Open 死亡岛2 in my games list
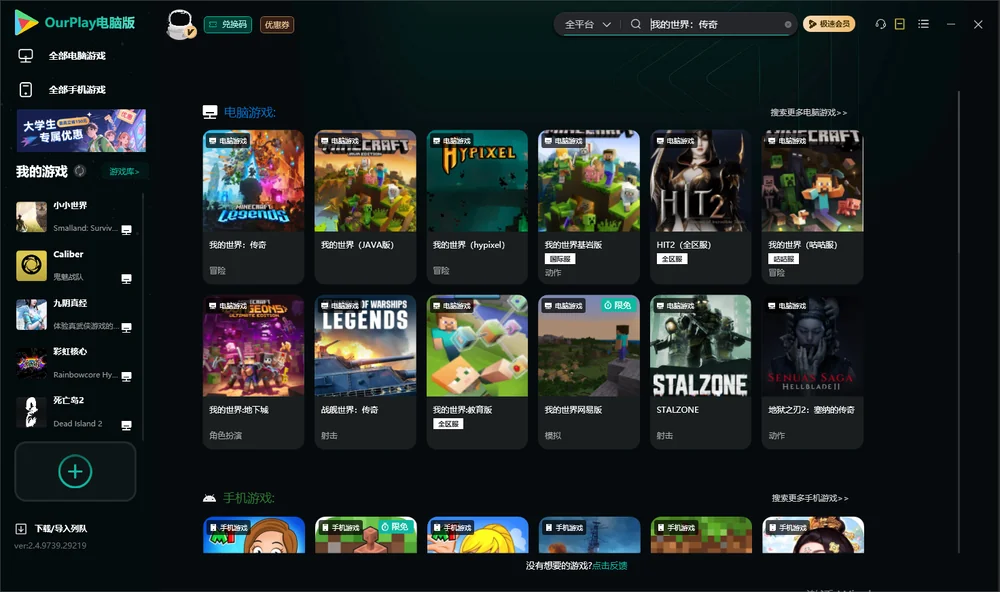Image resolution: width=1000 pixels, height=592 pixels. (75, 411)
